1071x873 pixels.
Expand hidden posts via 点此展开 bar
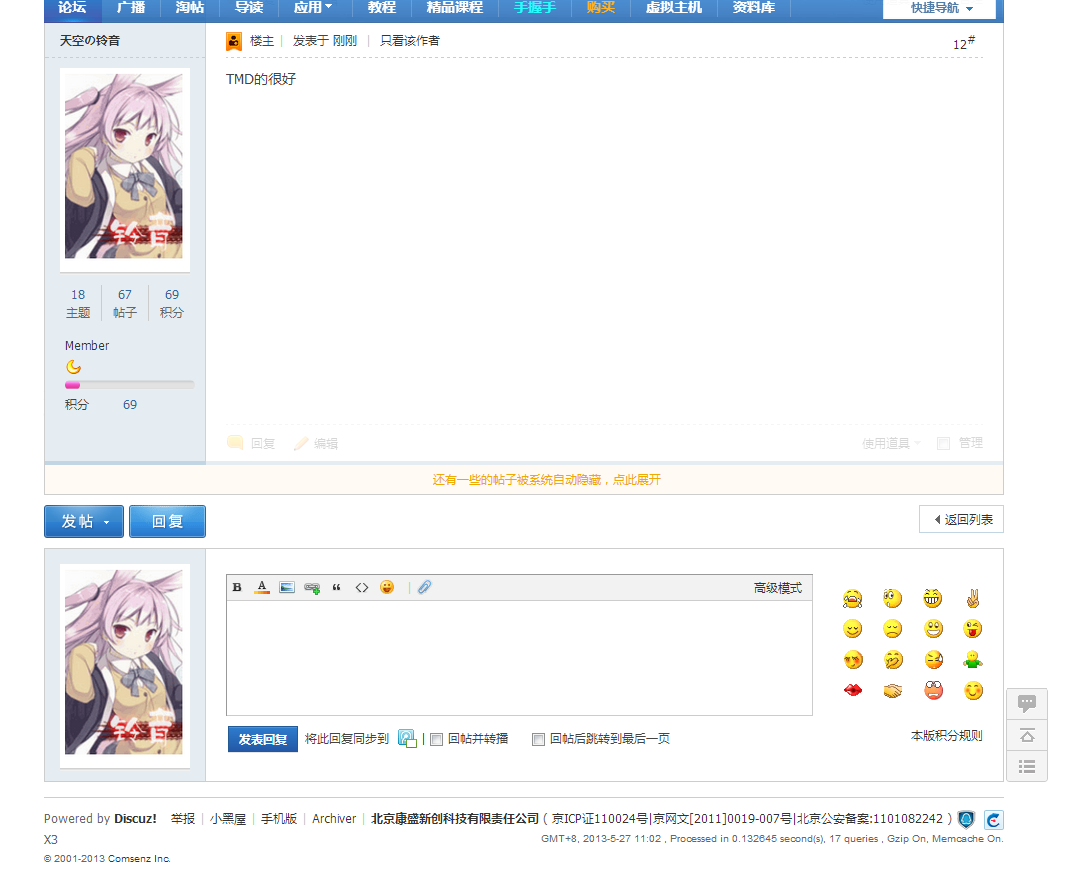coord(546,480)
